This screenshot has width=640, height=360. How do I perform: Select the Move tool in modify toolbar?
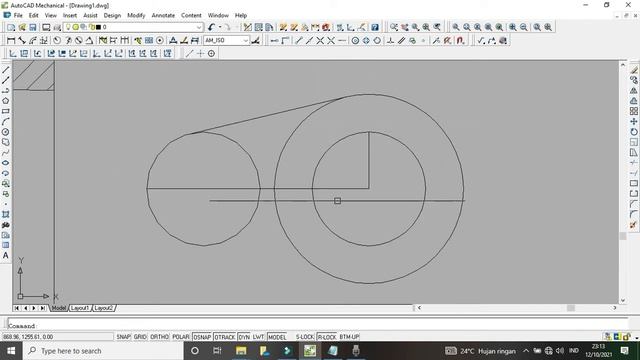point(633,122)
